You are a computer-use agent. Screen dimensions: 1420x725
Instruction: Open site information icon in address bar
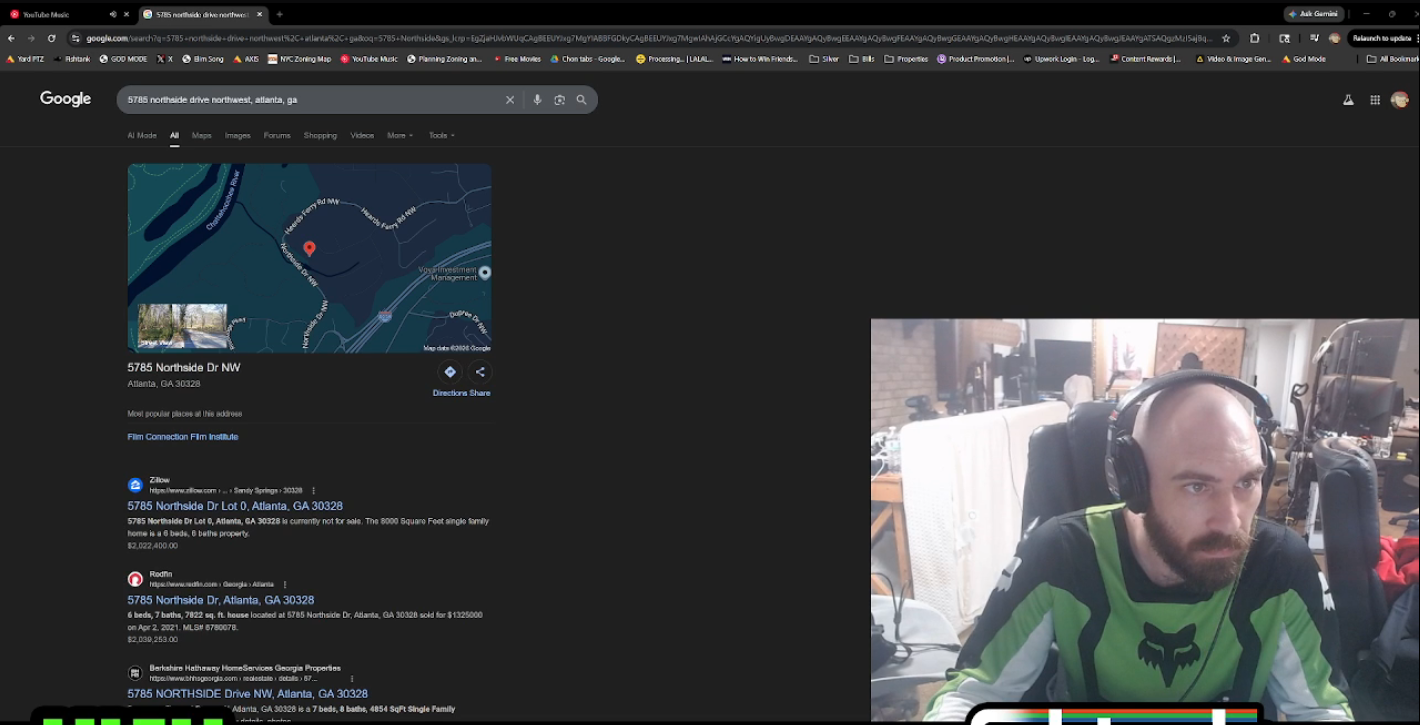(75, 38)
